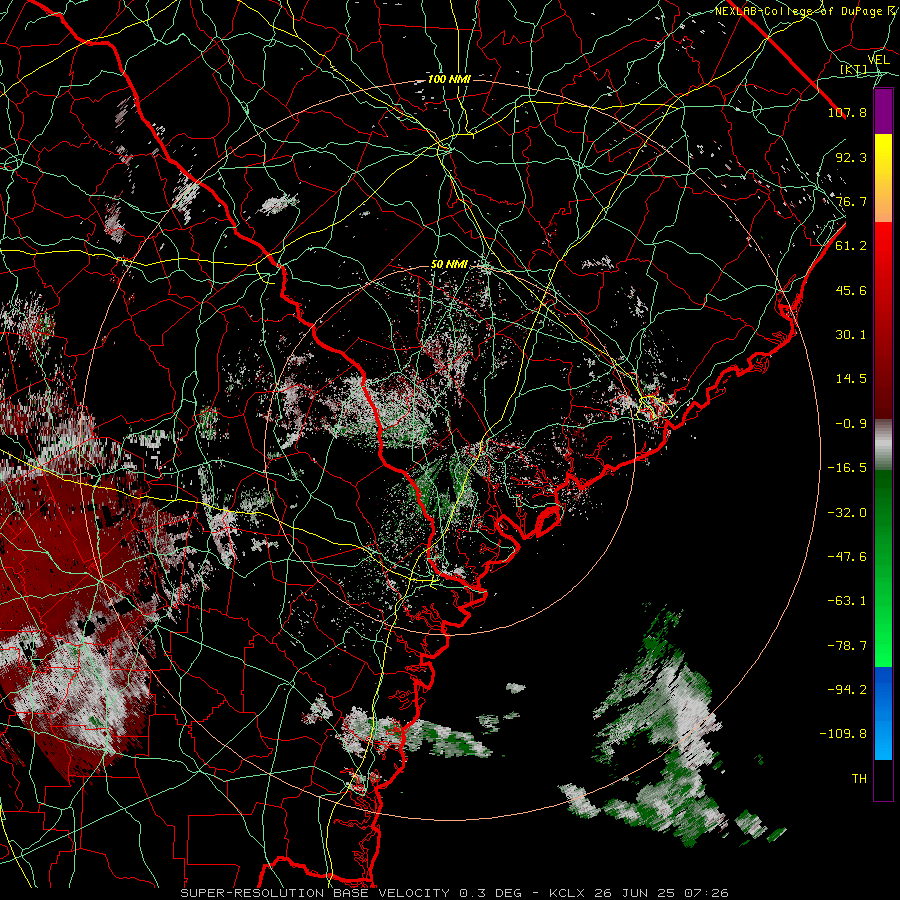Click the 50 NMI range ring label
The image size is (900, 900).
tap(449, 265)
